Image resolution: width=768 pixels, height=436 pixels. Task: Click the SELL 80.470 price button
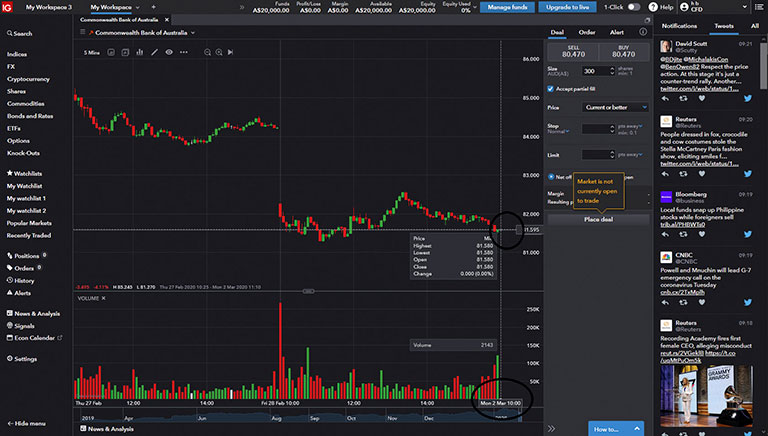coord(573,51)
